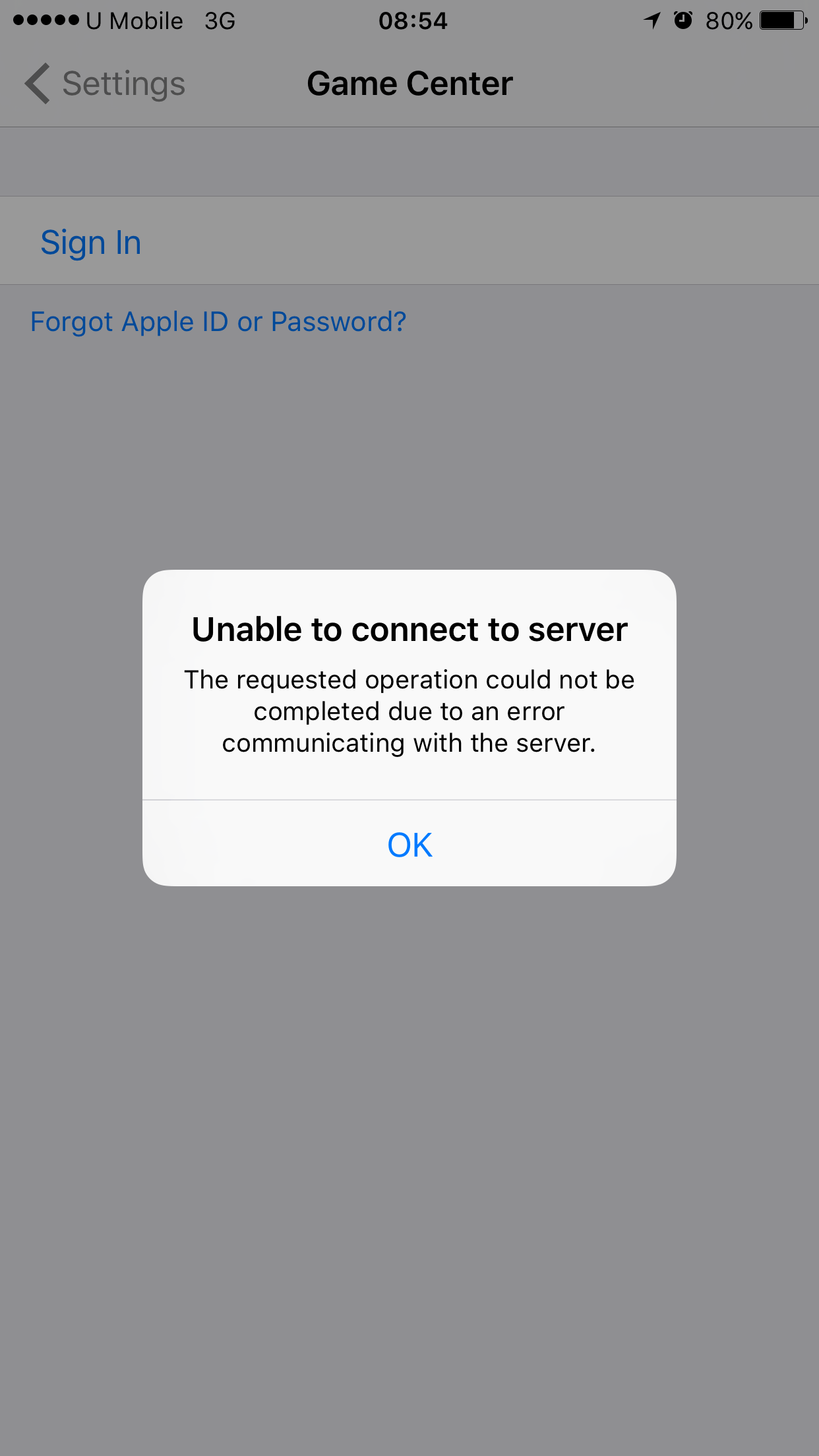Tap the dimmed area between password link and alert

[x=409, y=455]
